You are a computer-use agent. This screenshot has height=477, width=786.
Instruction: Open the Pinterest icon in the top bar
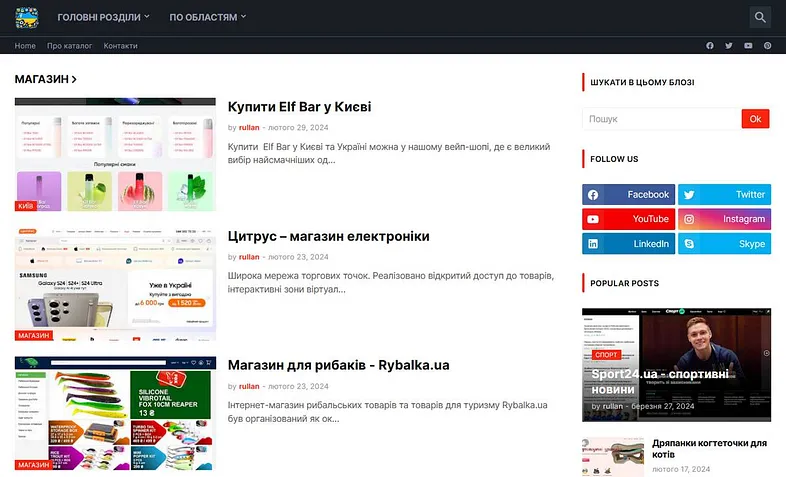coord(767,46)
